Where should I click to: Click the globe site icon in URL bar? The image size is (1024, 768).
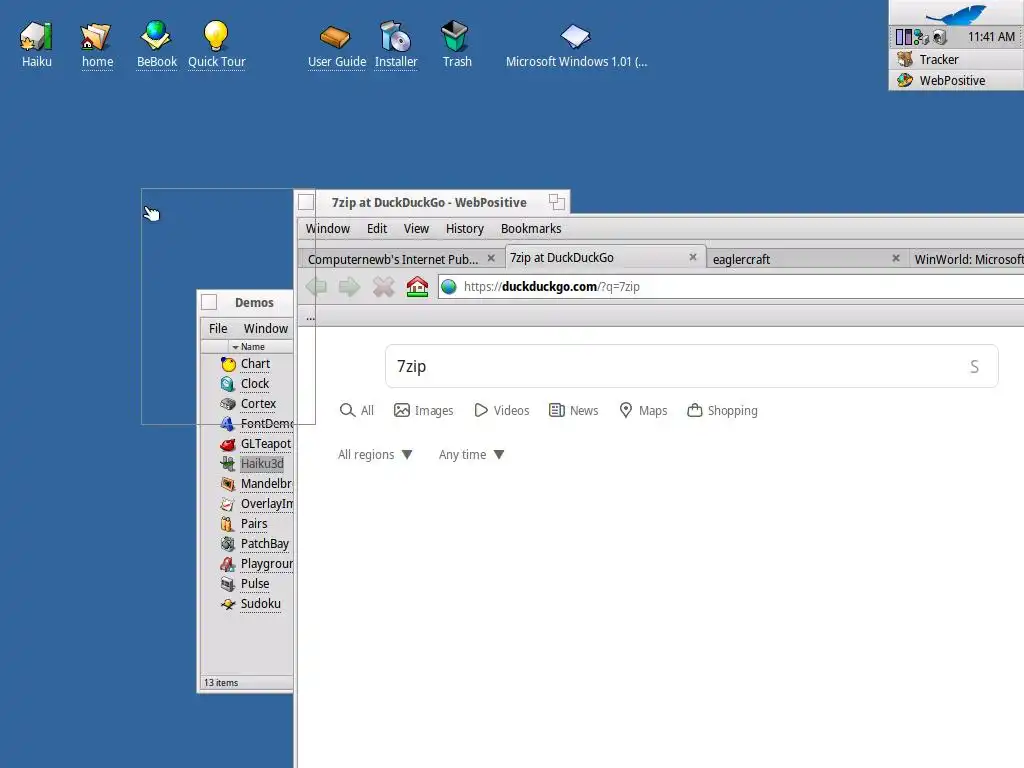449,287
